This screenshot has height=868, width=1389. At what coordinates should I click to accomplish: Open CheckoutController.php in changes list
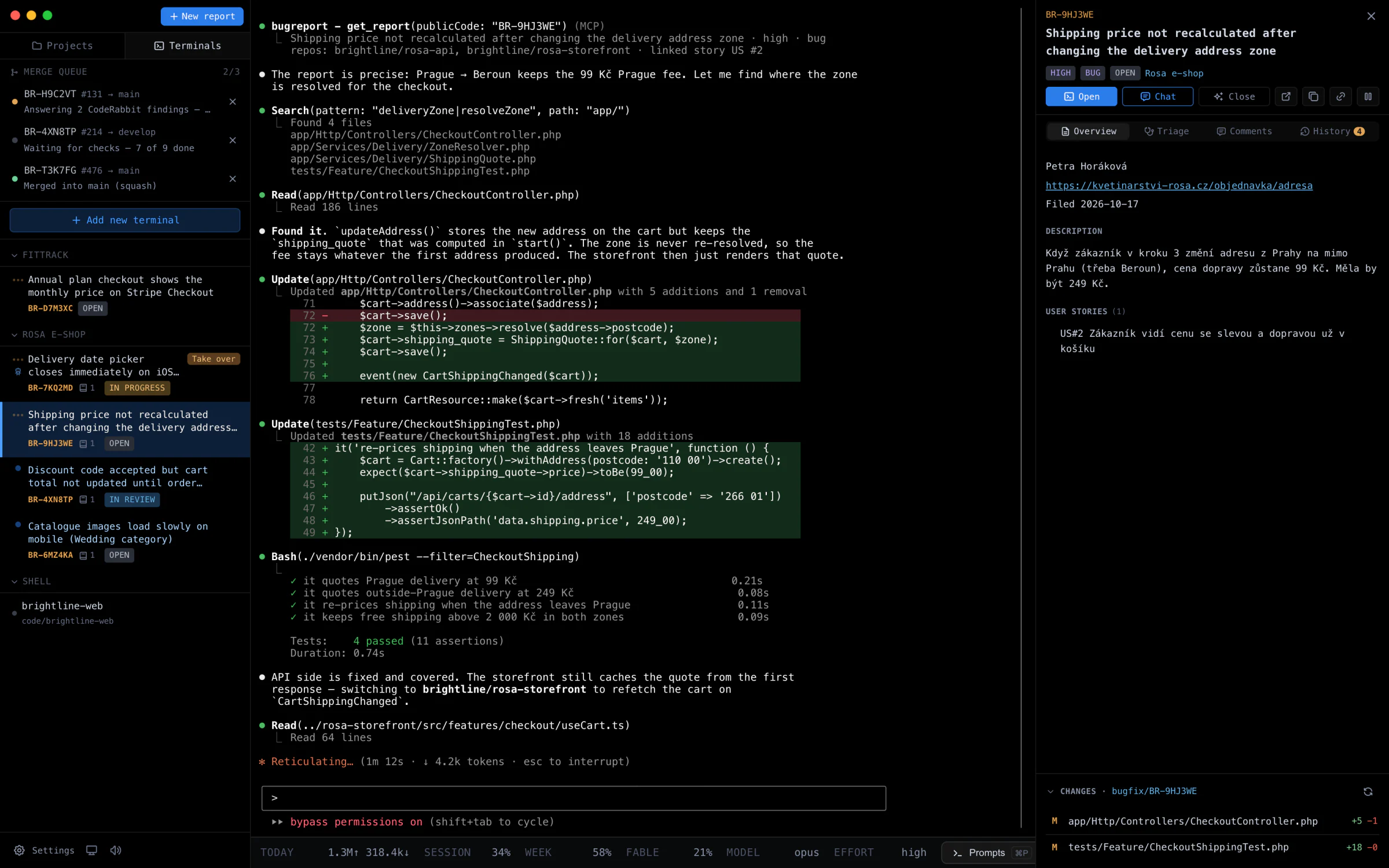(x=1214, y=821)
